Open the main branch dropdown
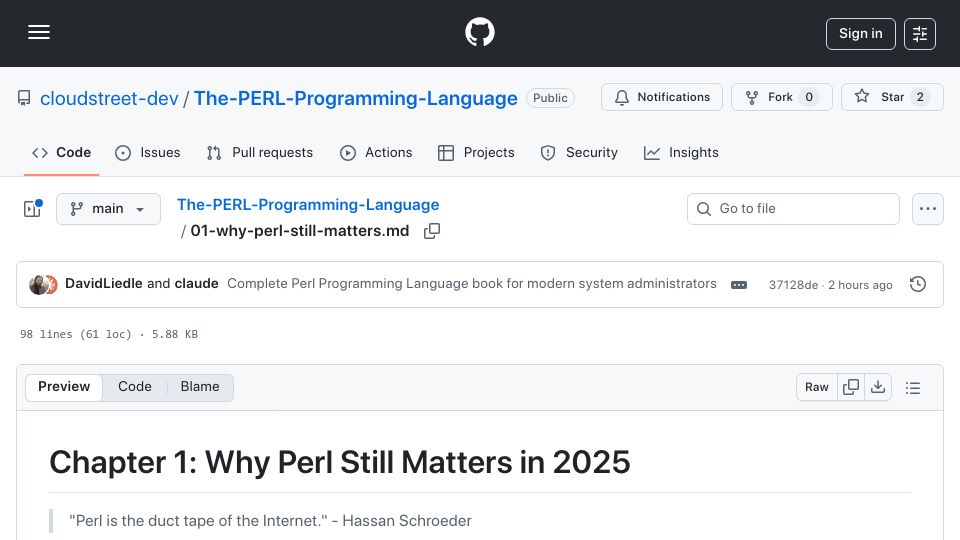Image resolution: width=960 pixels, height=540 pixels. pyautogui.click(x=108, y=209)
